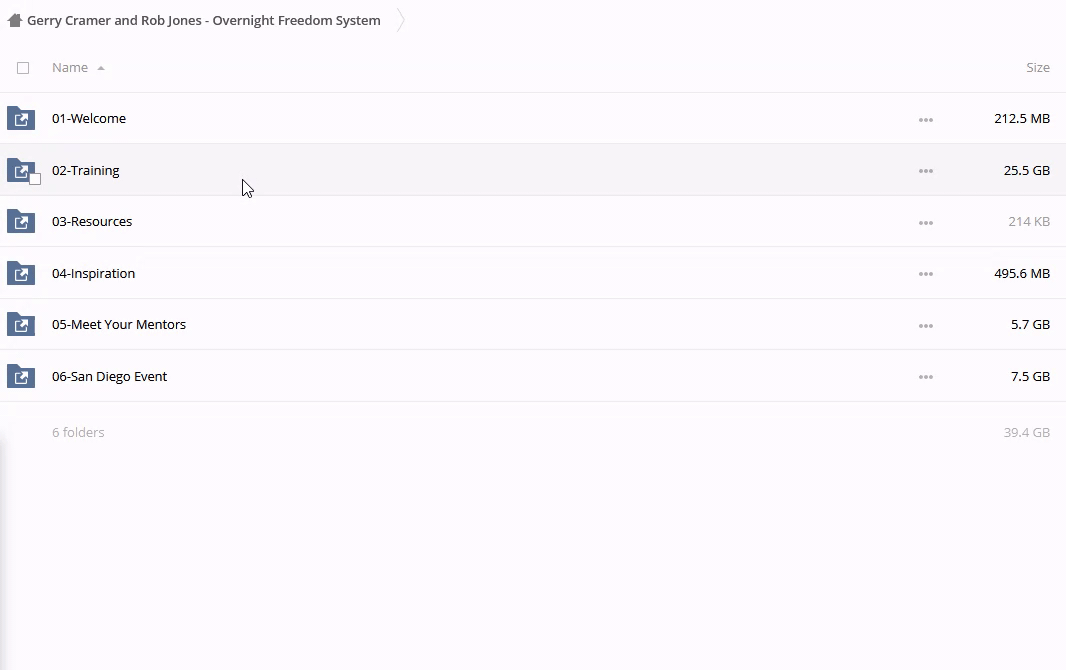Open the 03-Resources folder name

[92, 222]
